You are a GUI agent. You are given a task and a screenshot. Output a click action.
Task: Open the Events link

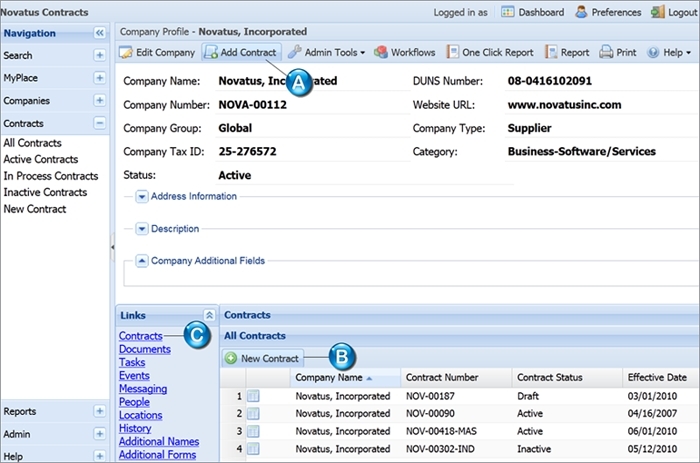pos(134,375)
